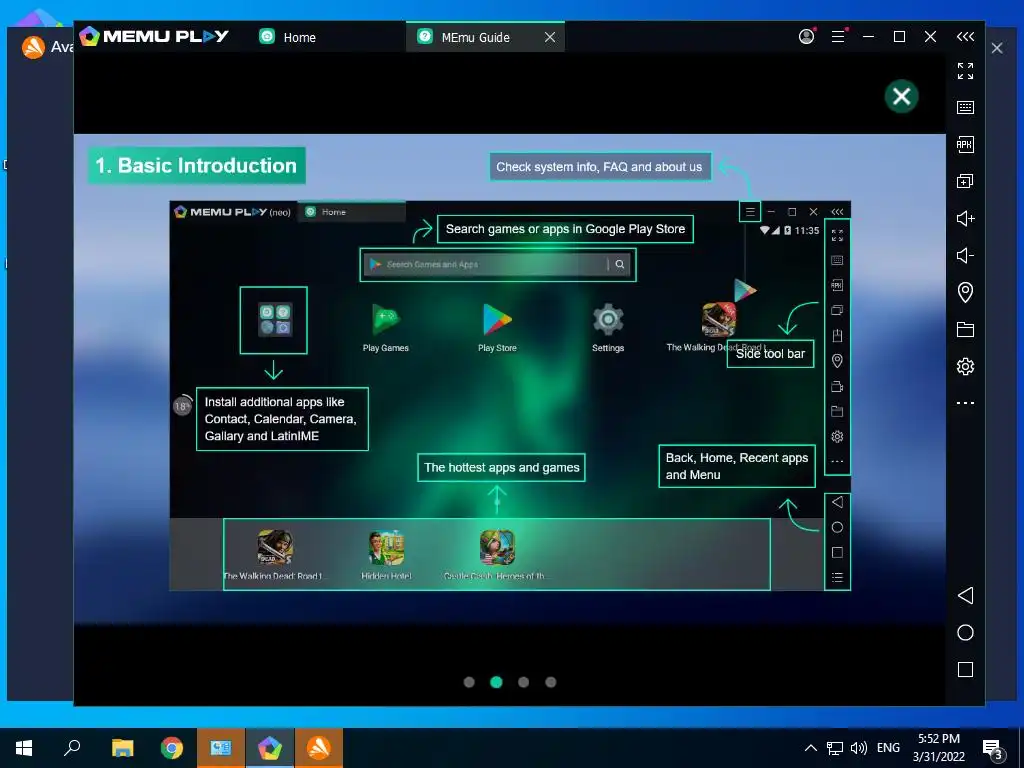Open File Explorer from taskbar
This screenshot has width=1024, height=768.
(x=122, y=748)
